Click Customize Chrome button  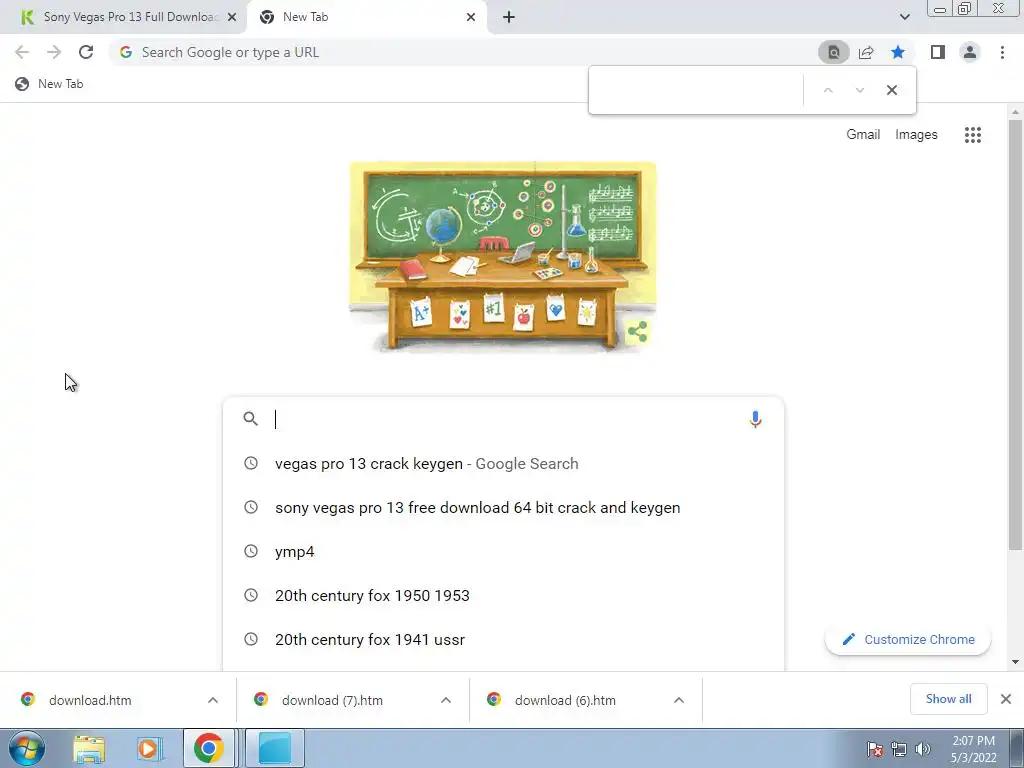pyautogui.click(x=908, y=639)
